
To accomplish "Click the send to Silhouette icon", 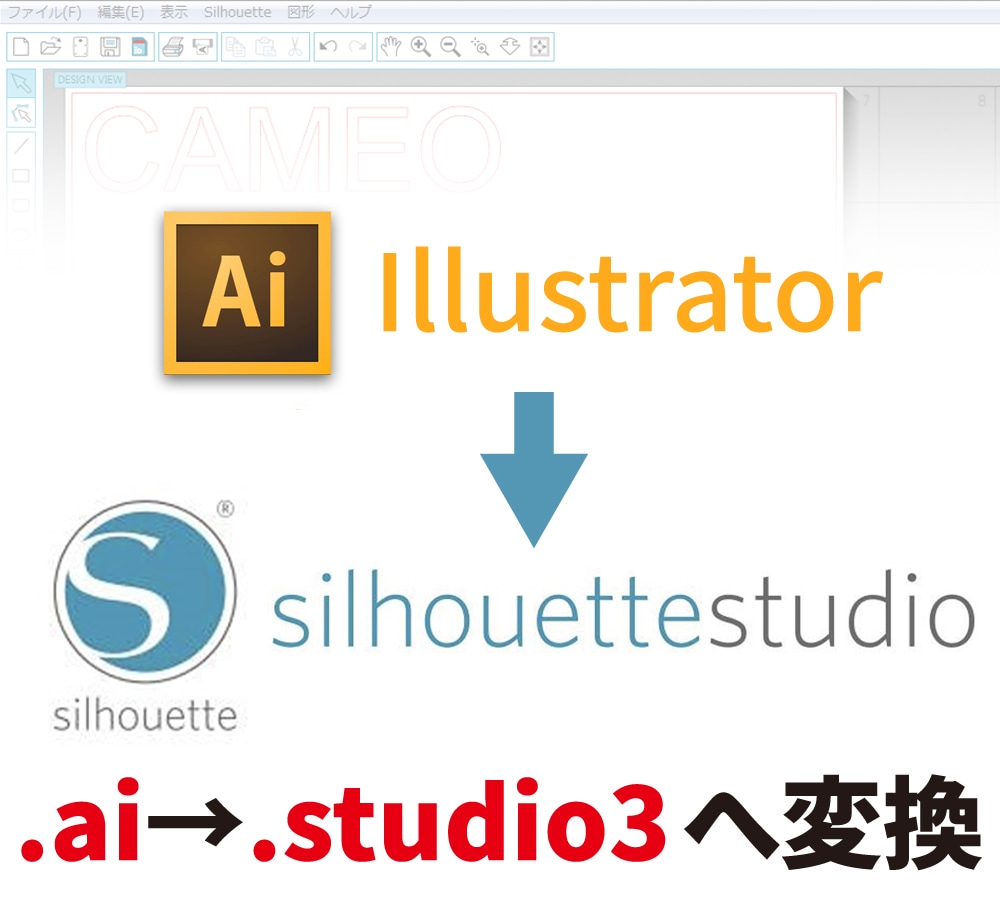I will [x=203, y=47].
